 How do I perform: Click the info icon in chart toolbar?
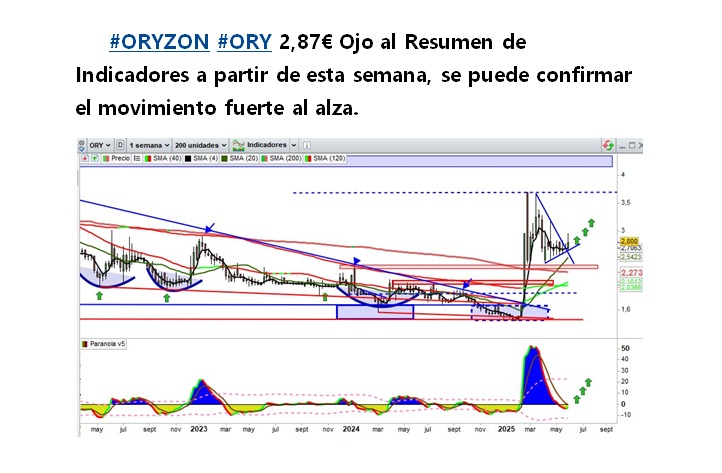(x=307, y=145)
